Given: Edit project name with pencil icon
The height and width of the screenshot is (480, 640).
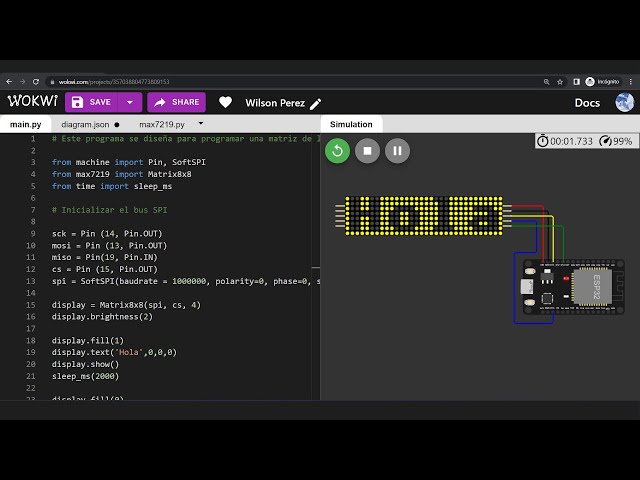Looking at the screenshot, I should pos(315,104).
